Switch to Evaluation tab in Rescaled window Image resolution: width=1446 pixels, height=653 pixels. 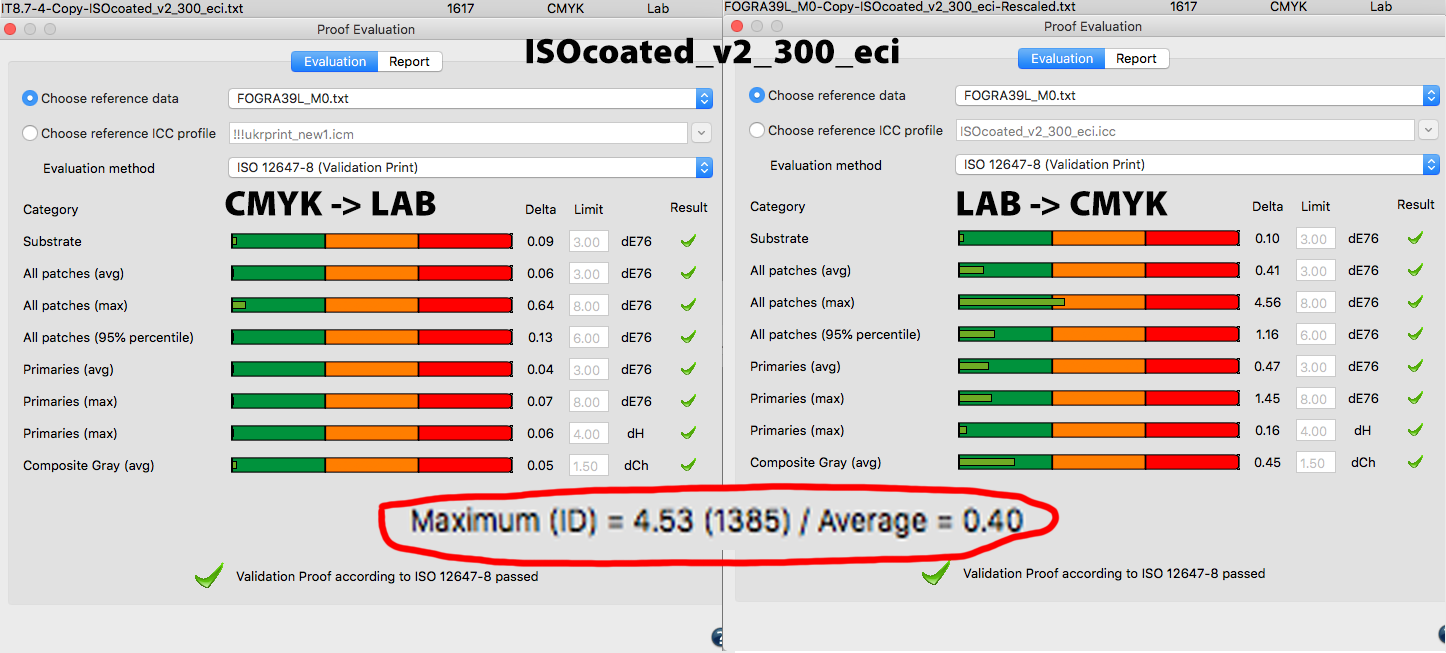tap(1062, 58)
